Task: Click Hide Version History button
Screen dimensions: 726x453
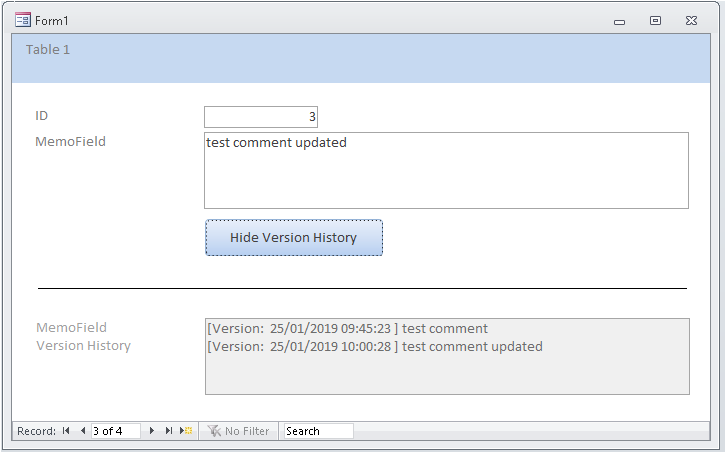Action: point(294,238)
